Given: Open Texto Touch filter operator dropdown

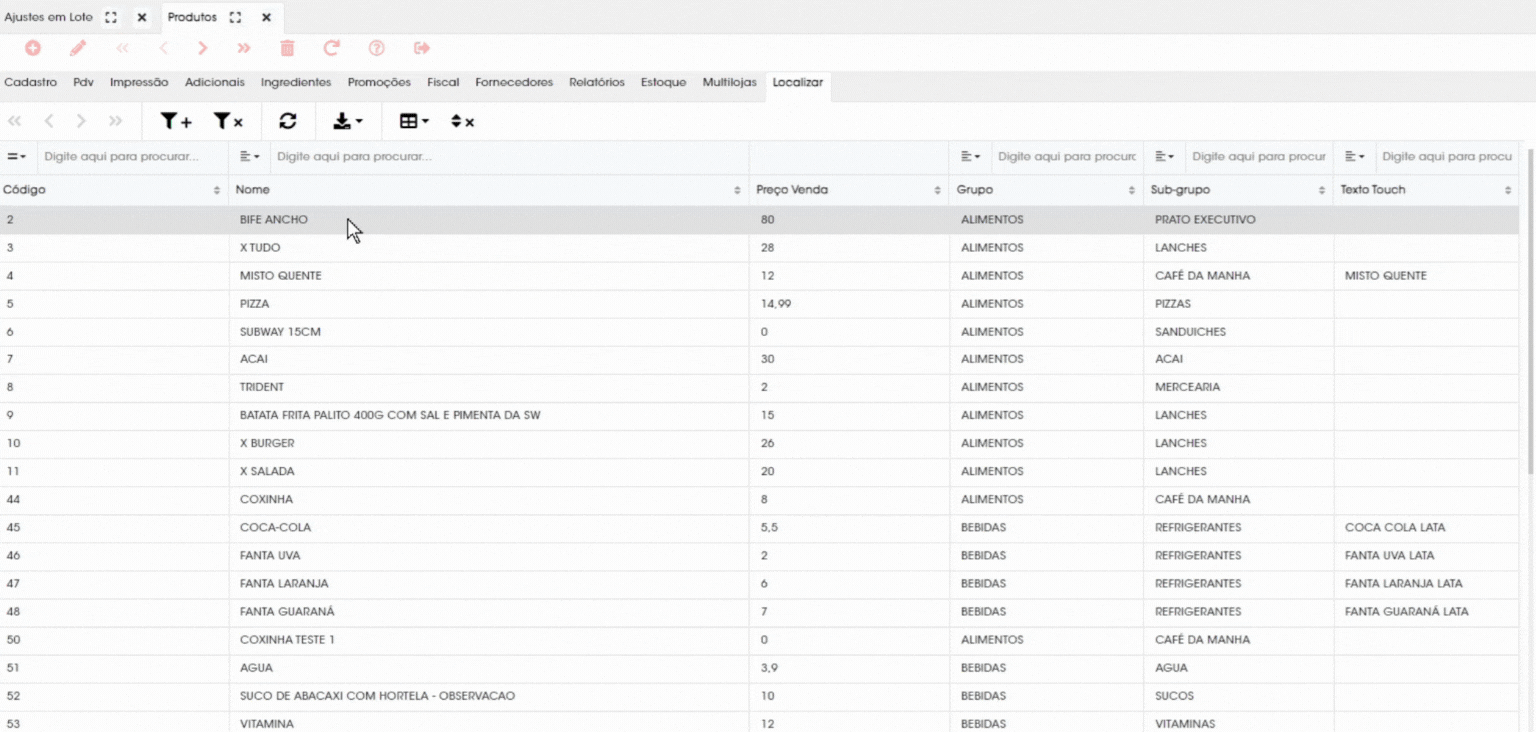Looking at the screenshot, I should 1354,157.
